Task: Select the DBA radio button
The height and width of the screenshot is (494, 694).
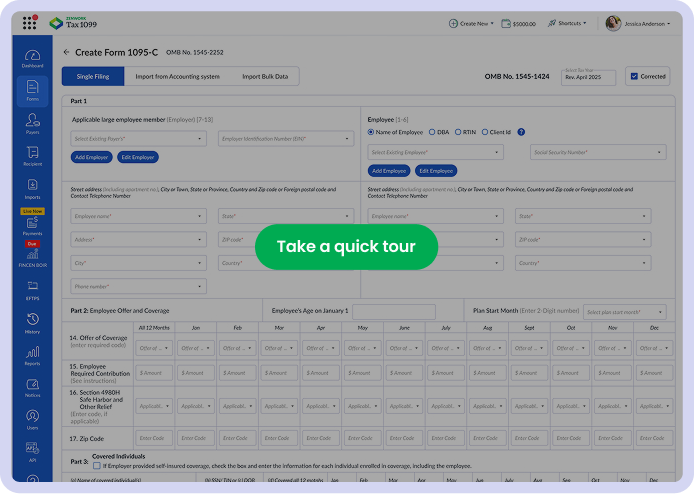Action: point(432,132)
